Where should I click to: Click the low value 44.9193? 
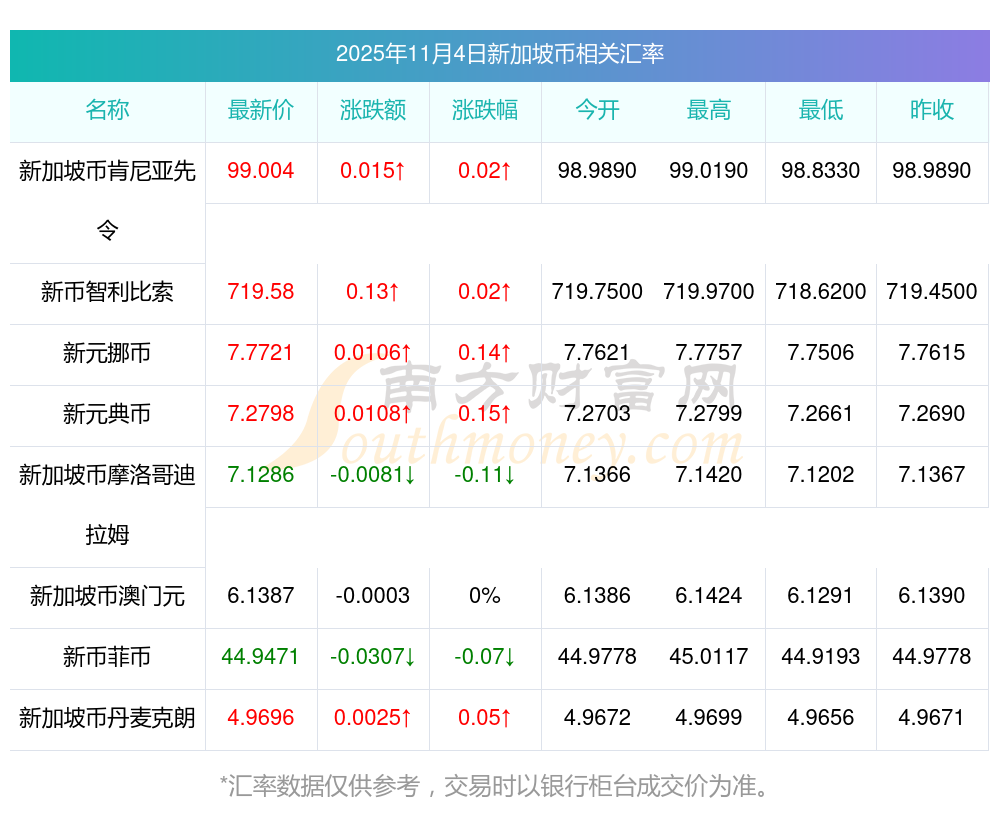pyautogui.click(x=821, y=656)
